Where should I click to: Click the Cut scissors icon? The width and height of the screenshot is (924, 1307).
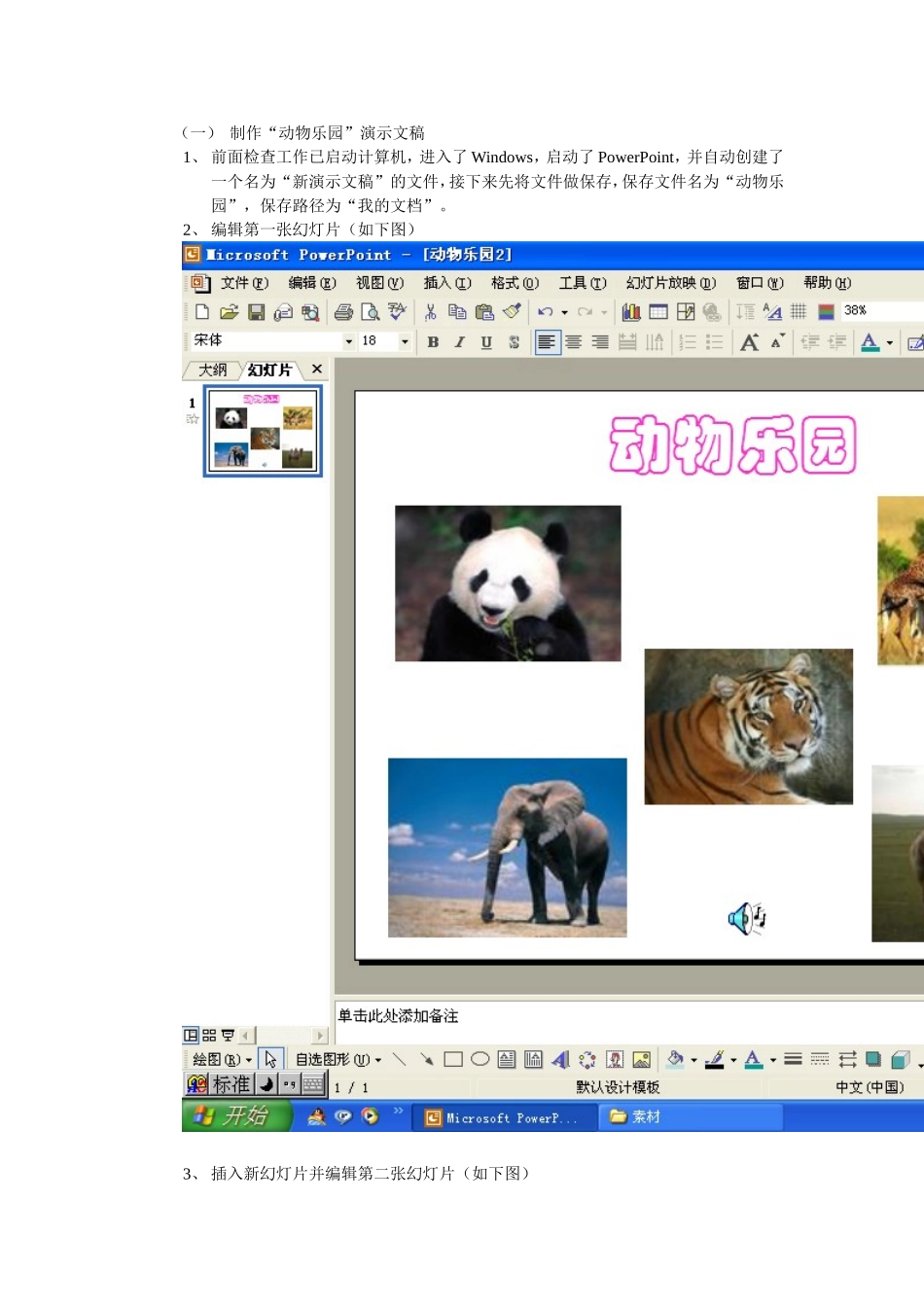click(x=430, y=312)
